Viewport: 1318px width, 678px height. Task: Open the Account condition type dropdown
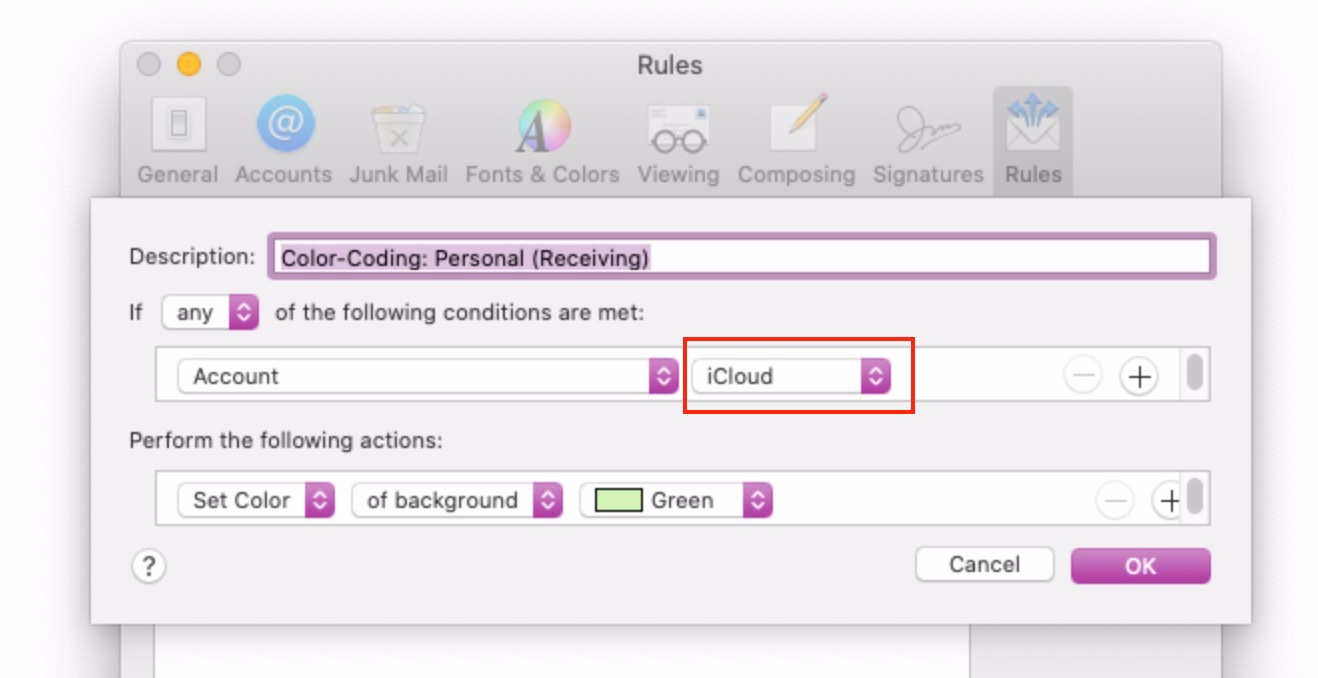click(x=427, y=377)
